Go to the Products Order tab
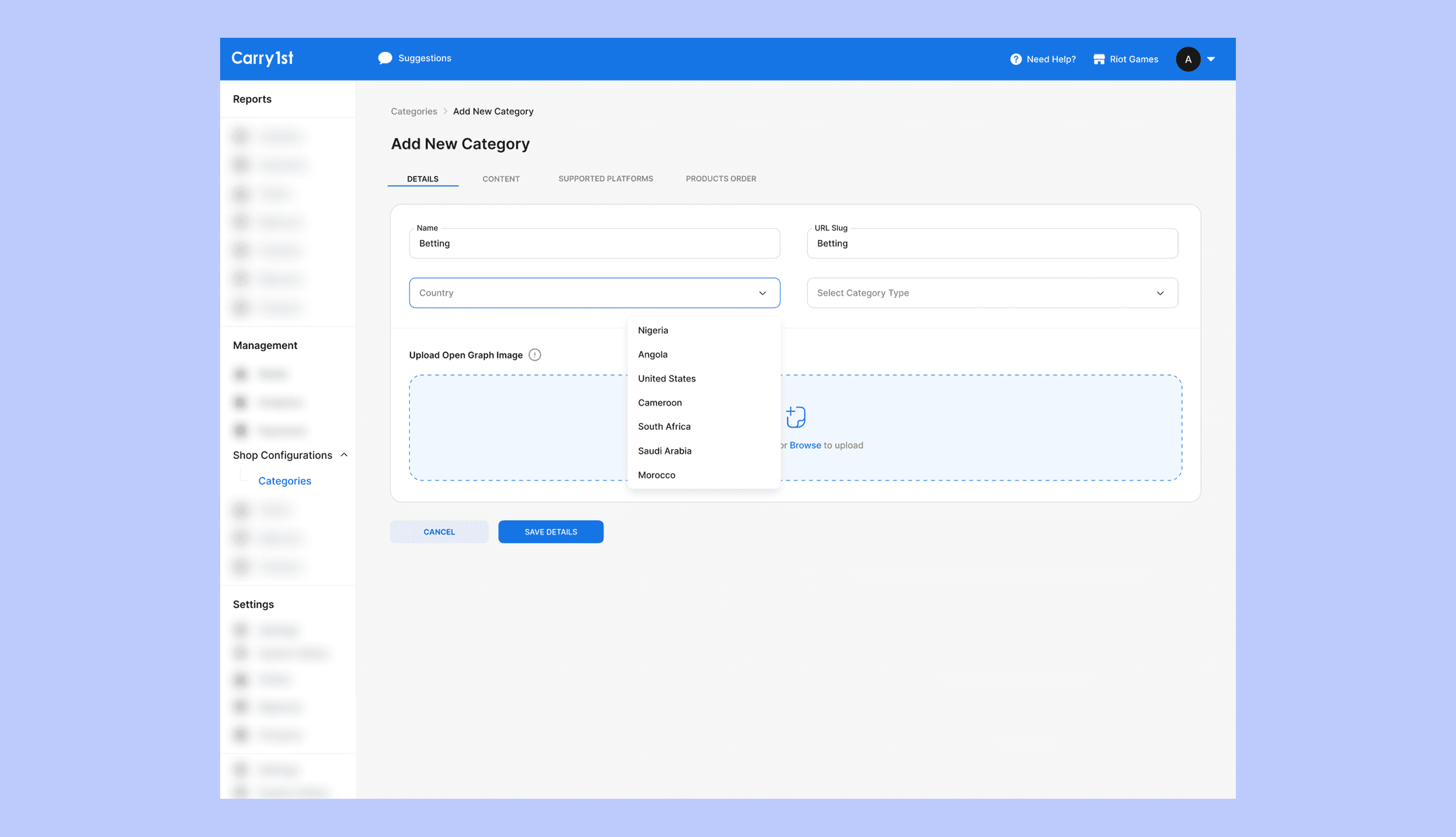1456x837 pixels. coord(720,179)
